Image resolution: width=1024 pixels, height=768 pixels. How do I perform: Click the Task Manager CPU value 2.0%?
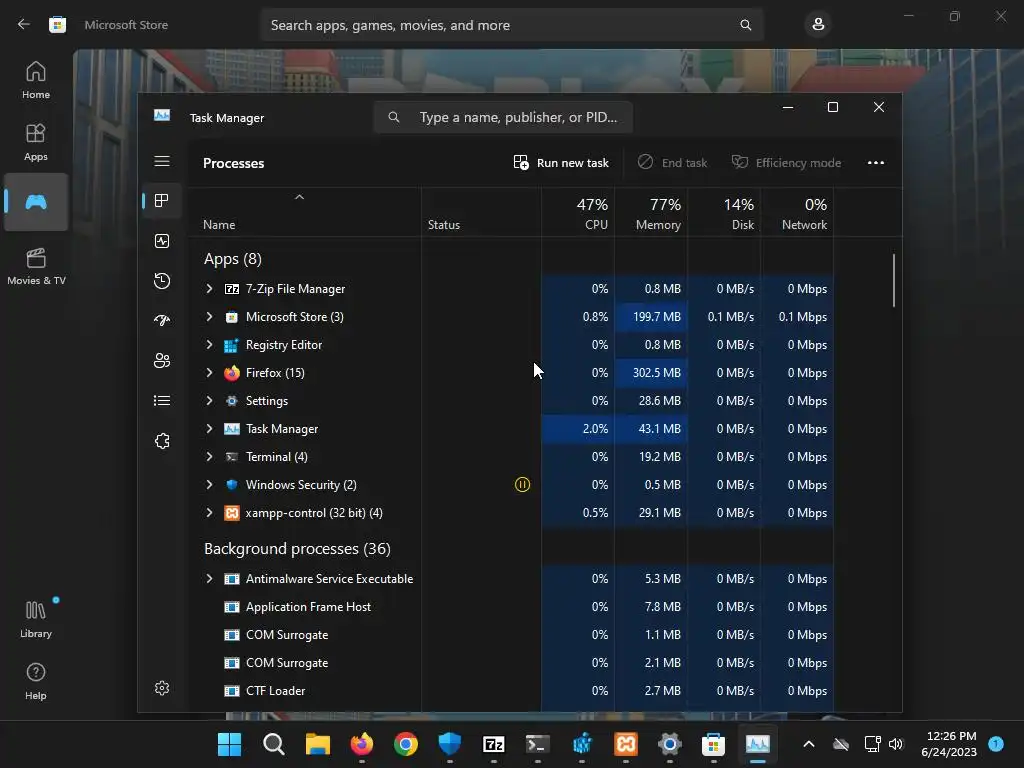(595, 429)
